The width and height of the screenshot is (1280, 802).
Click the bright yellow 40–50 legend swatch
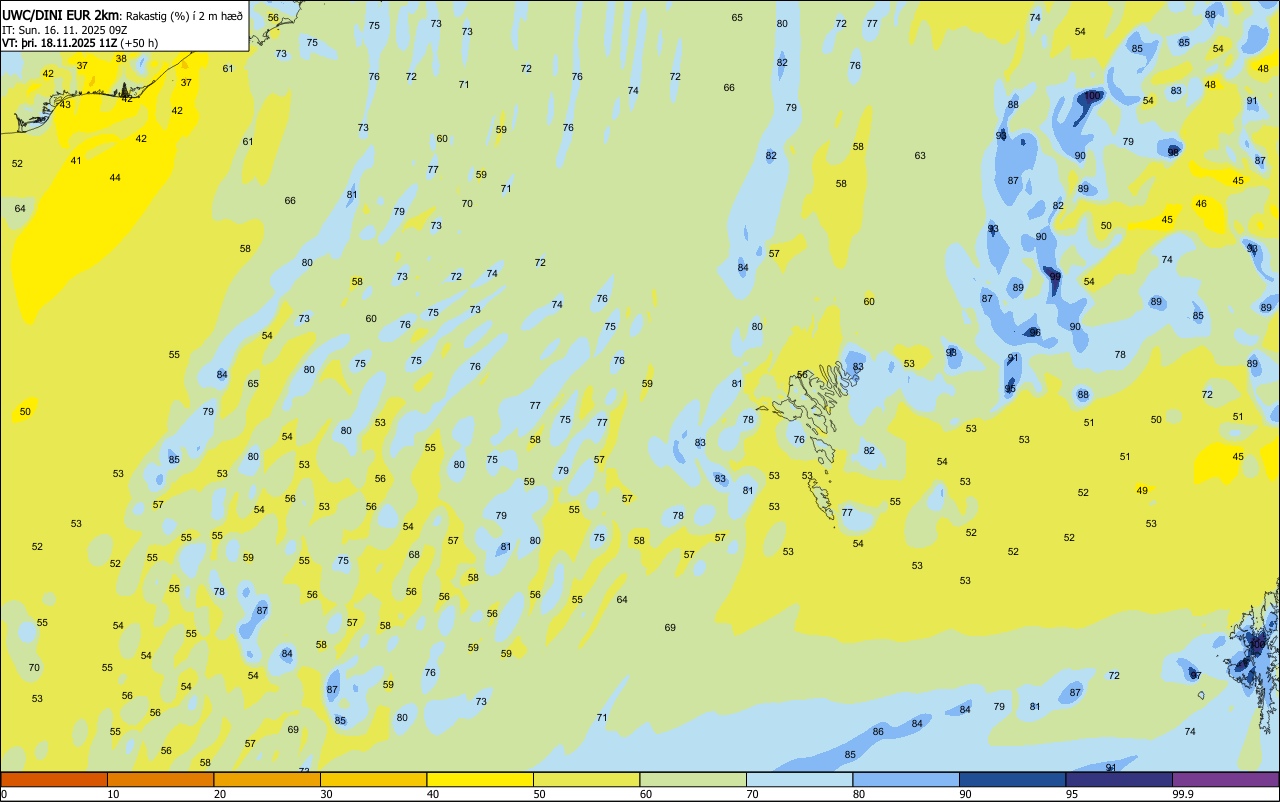tap(480, 779)
